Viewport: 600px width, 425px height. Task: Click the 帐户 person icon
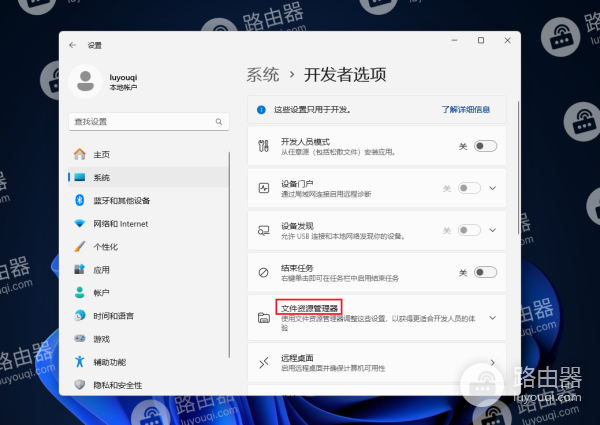(80, 293)
